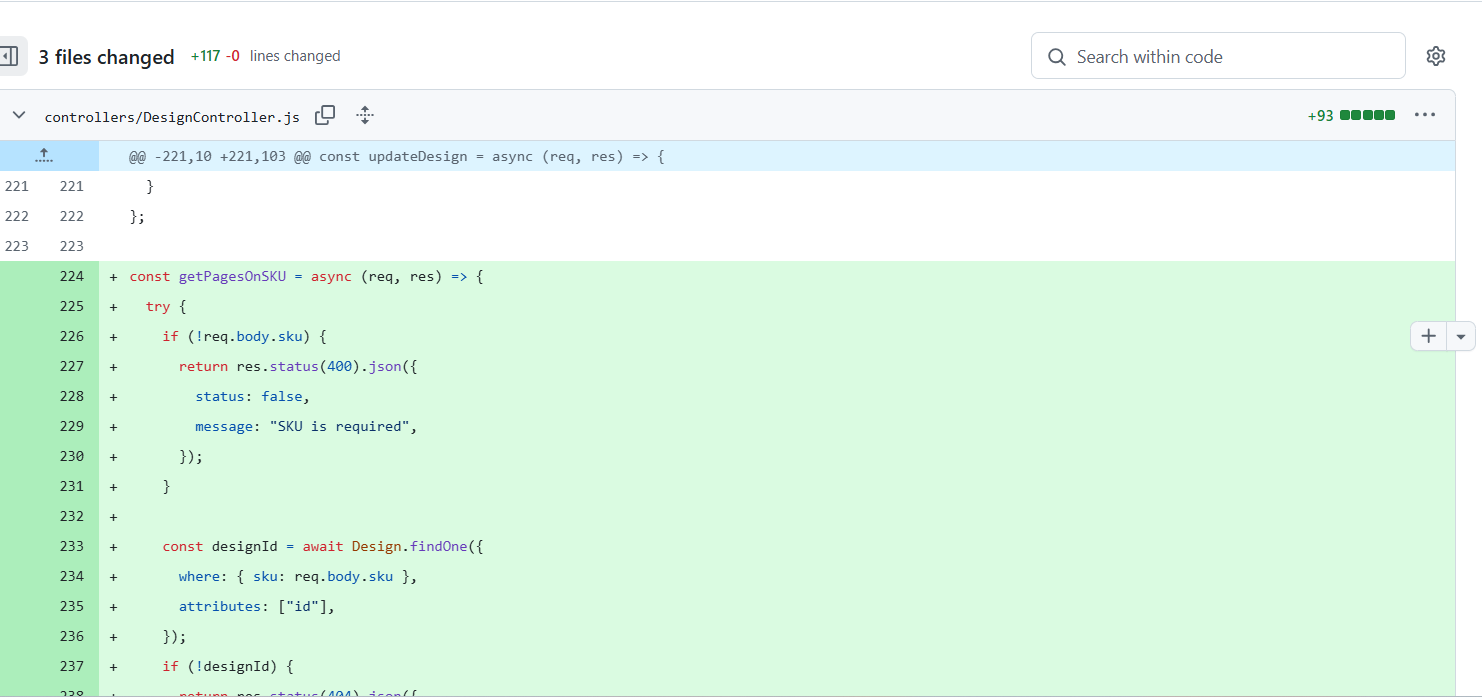1482x697 pixels.
Task: Expand all lines in DesignController.js
Action: point(365,116)
